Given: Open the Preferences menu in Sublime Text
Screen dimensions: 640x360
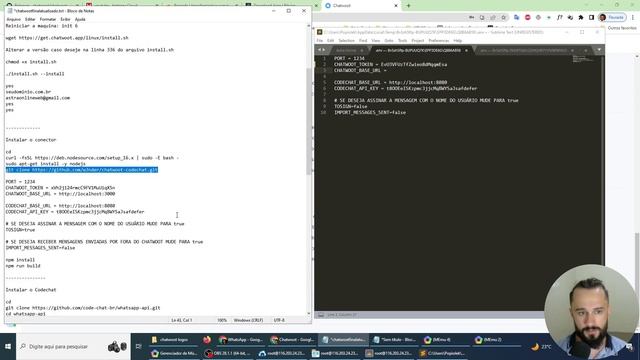Looking at the screenshot, I should coord(439,41).
